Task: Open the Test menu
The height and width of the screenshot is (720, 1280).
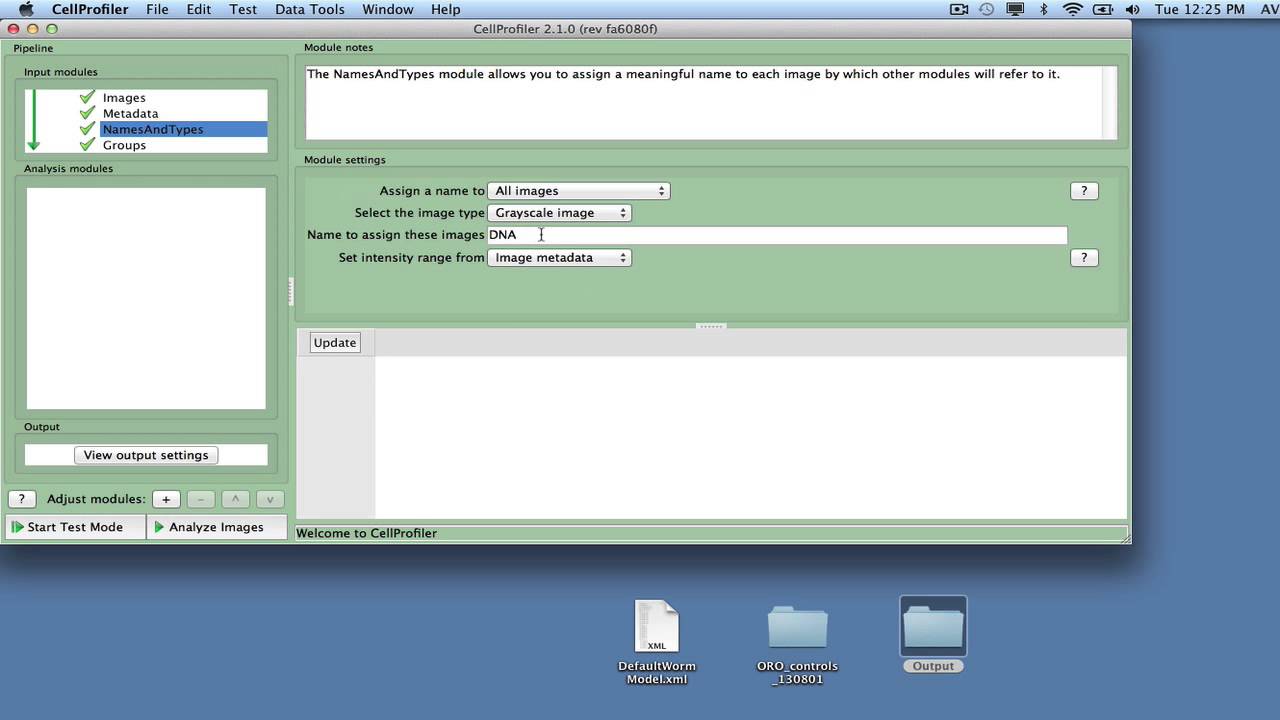Action: pos(243,9)
